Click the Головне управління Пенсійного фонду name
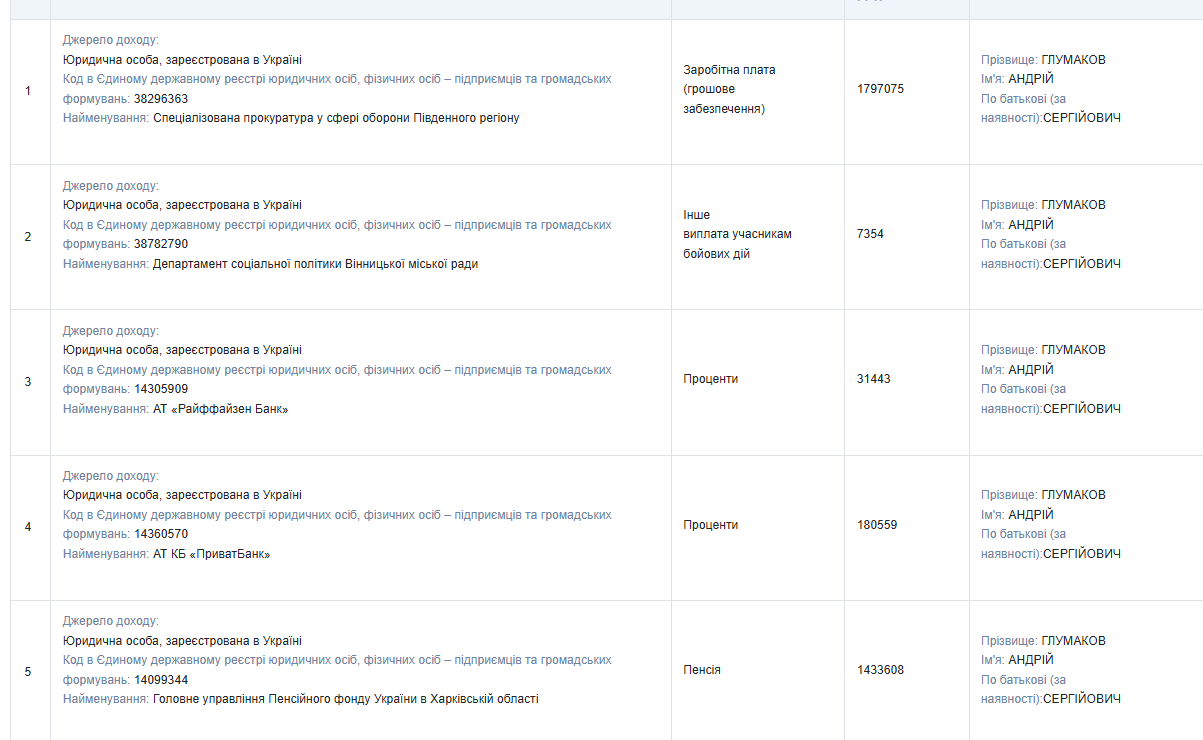Image resolution: width=1203 pixels, height=740 pixels. [x=345, y=699]
